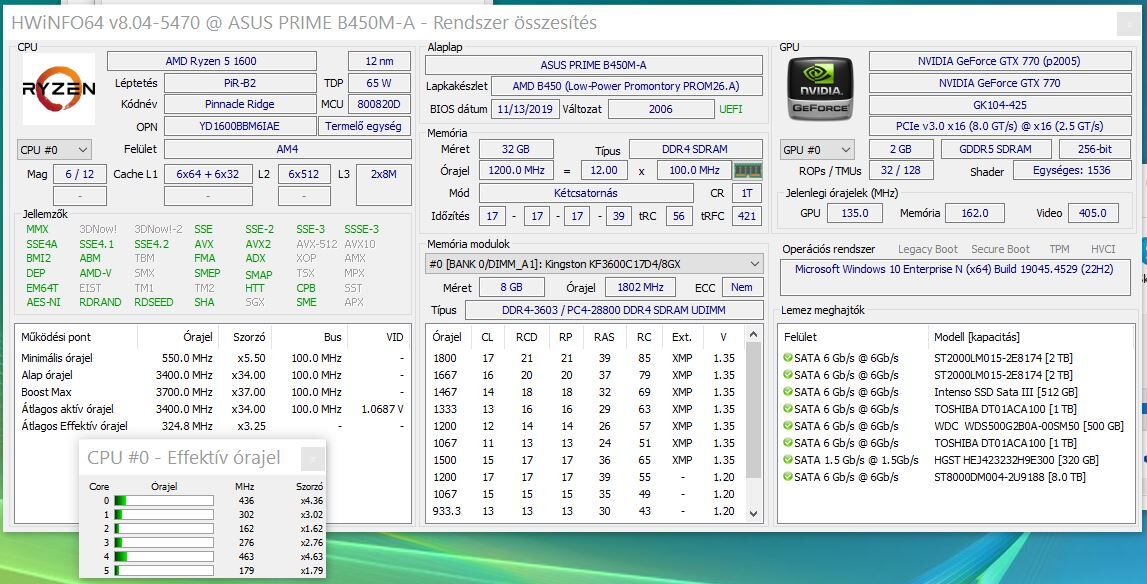
Task: Click the Egységes: 1536 shader field
Action: click(x=1072, y=171)
